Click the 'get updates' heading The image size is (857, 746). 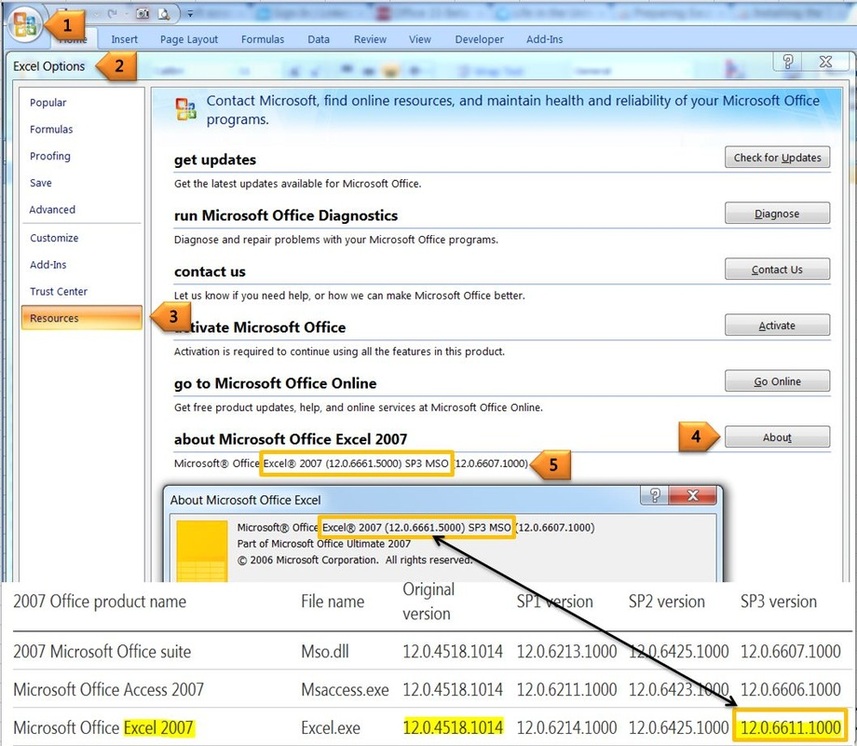click(215, 160)
